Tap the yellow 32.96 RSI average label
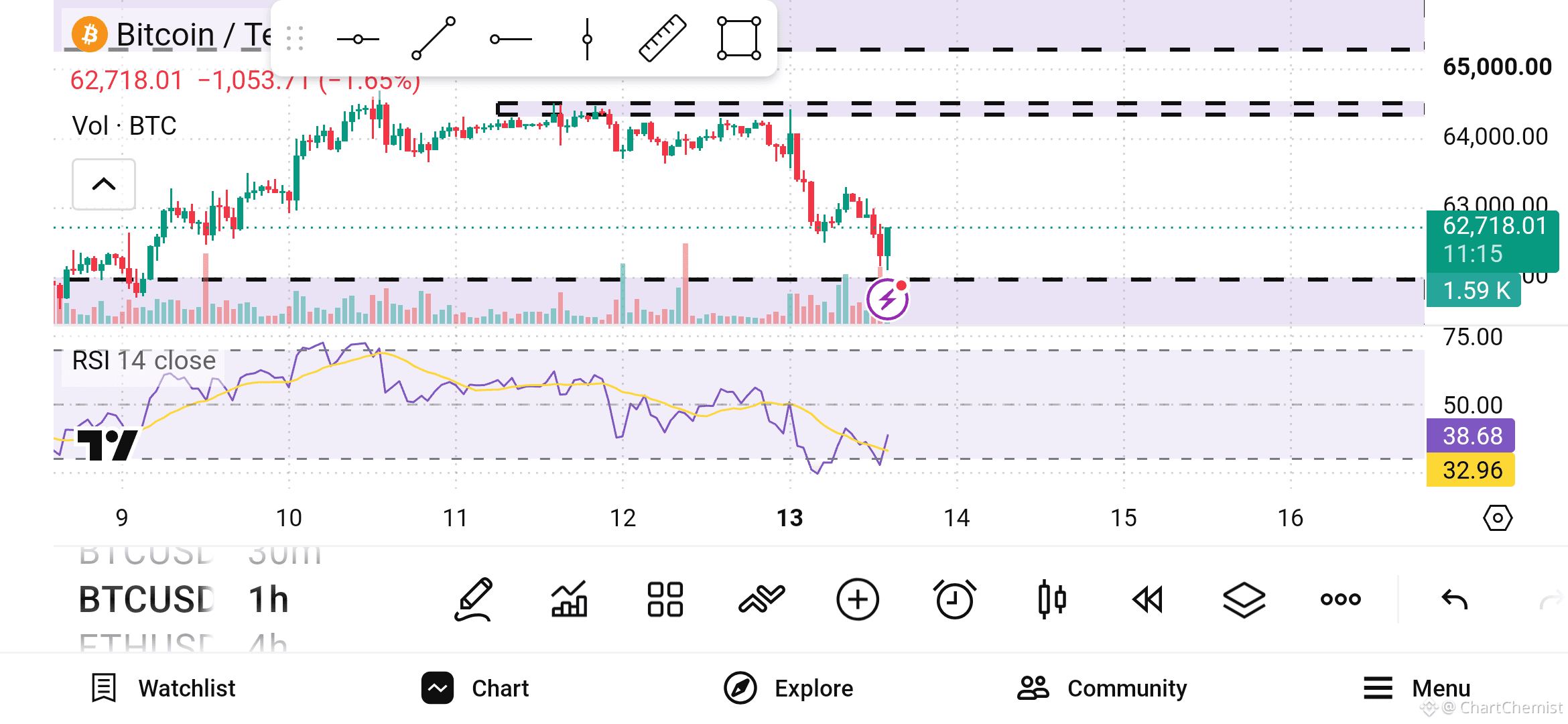The image size is (1568, 724). tap(1471, 470)
